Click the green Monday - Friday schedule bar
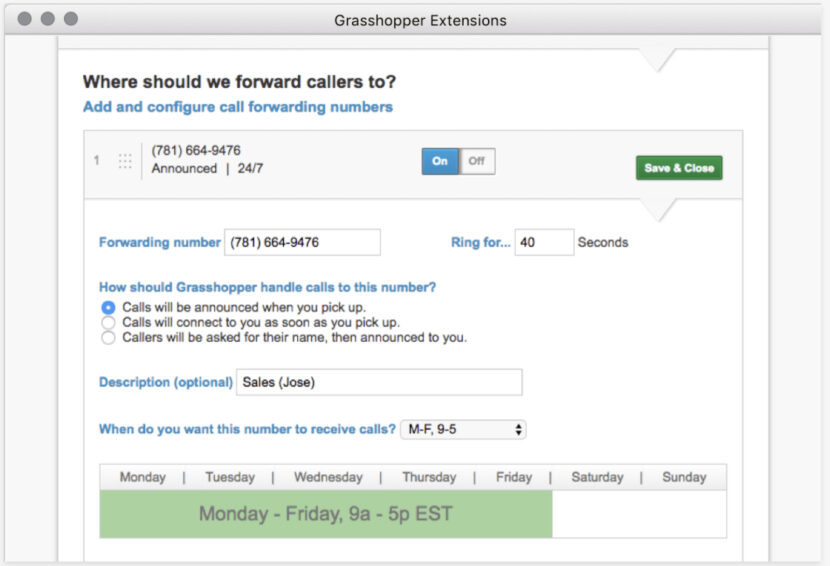Screen dimensions: 830x566 coord(326,514)
